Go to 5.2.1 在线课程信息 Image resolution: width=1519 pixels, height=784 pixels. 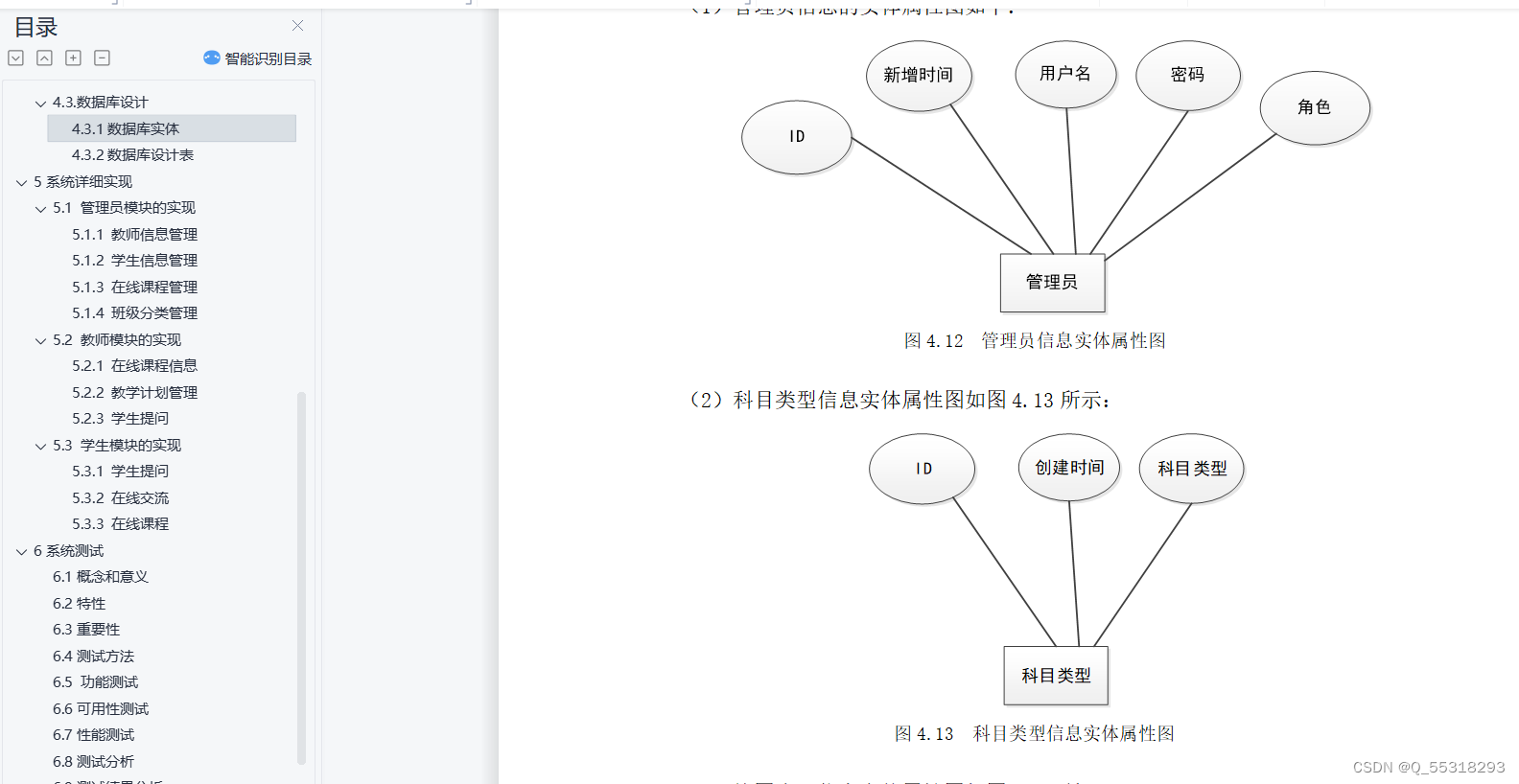[x=134, y=366]
